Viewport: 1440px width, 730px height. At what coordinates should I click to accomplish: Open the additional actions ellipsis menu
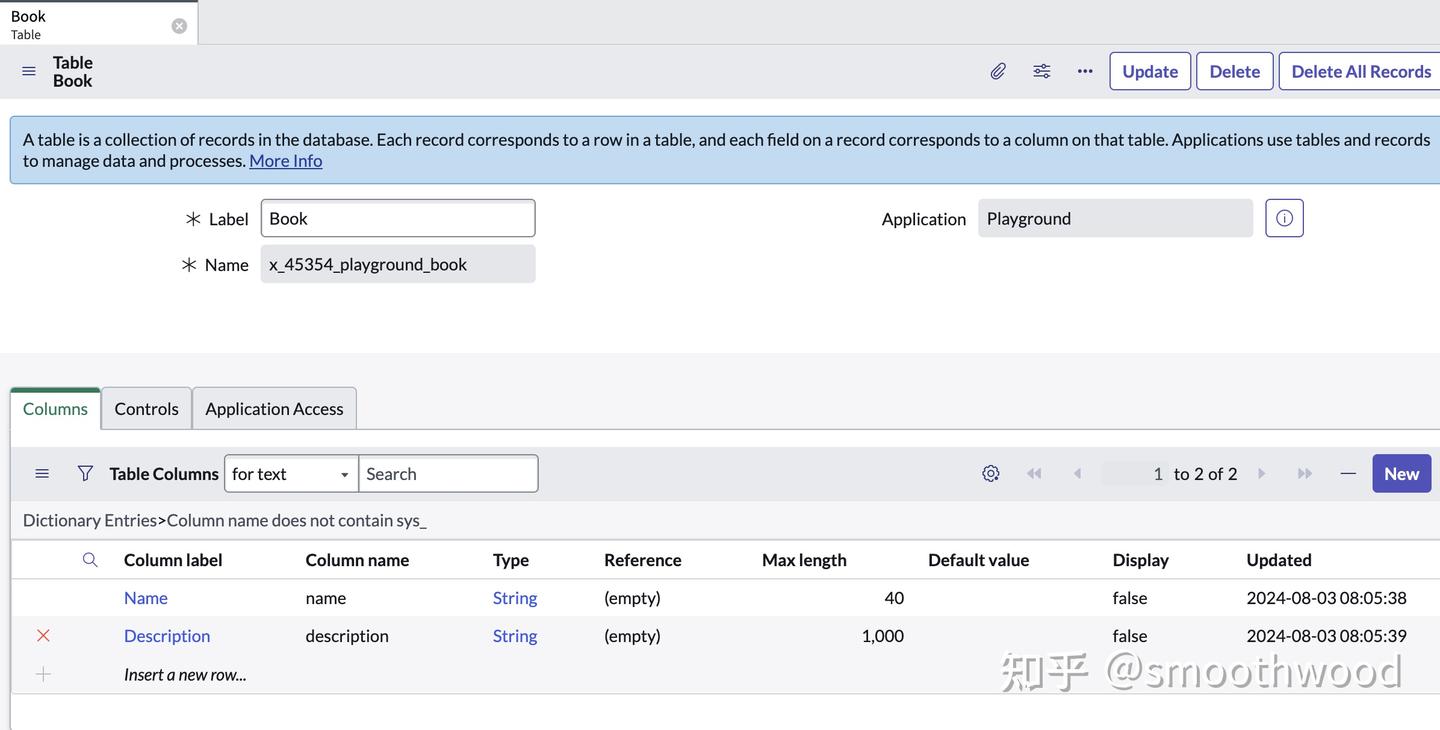tap(1085, 69)
